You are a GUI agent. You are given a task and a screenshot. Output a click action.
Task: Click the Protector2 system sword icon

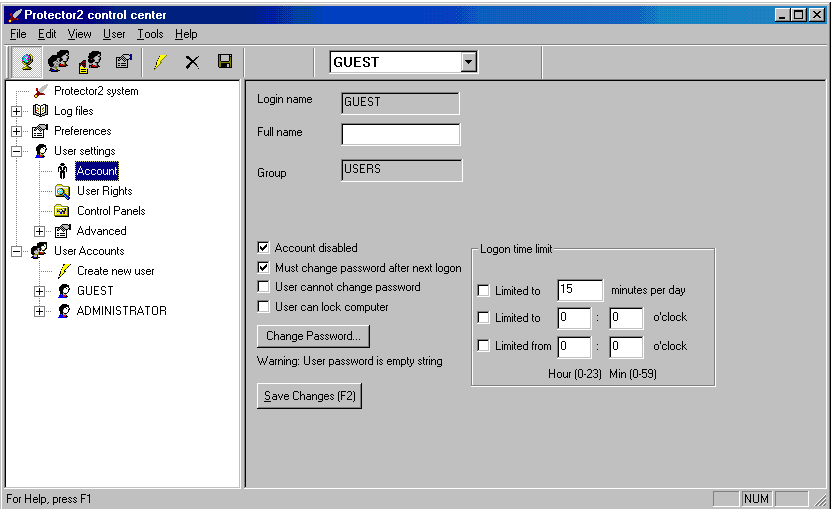click(40, 91)
